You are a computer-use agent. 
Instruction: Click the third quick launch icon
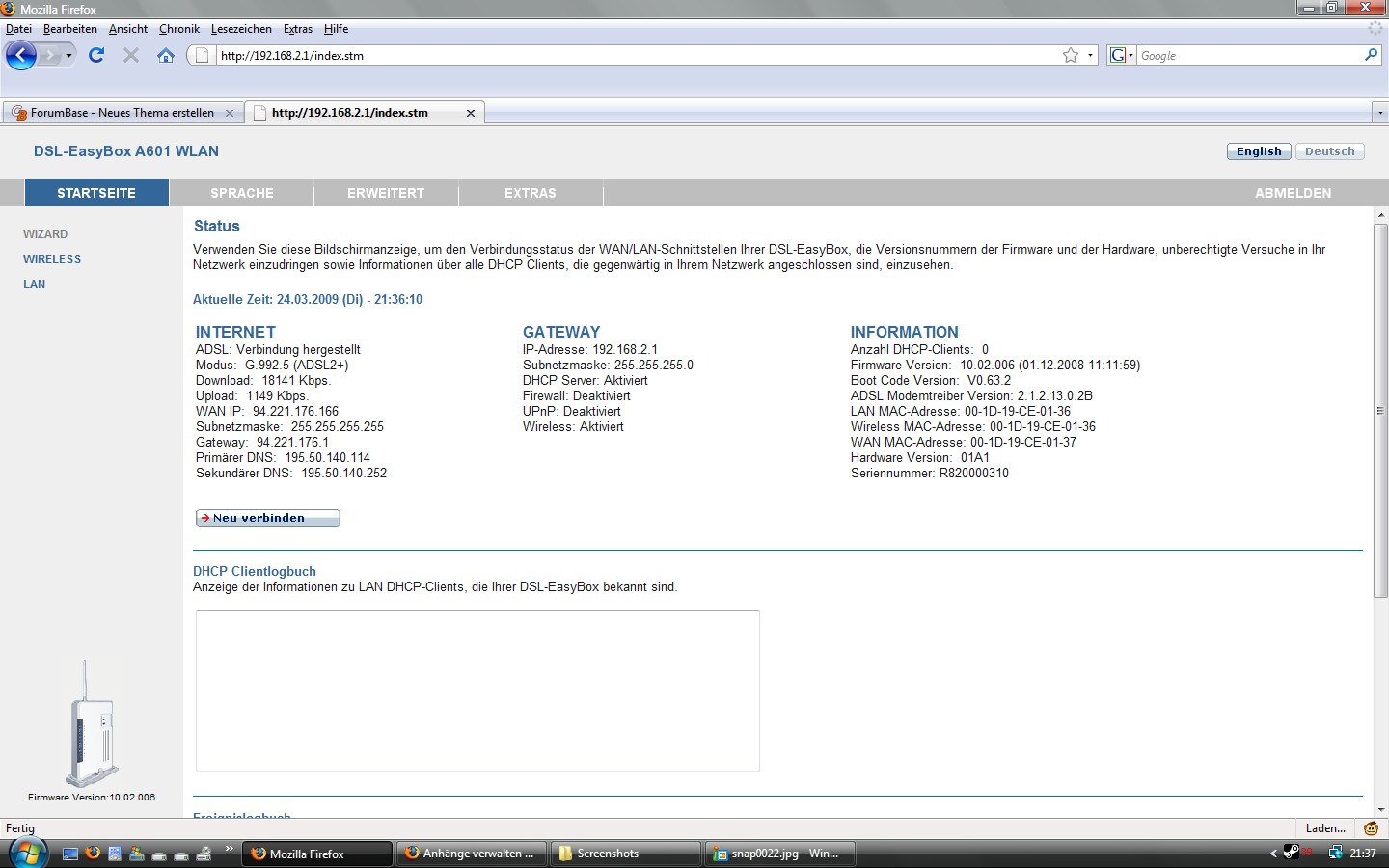click(115, 854)
